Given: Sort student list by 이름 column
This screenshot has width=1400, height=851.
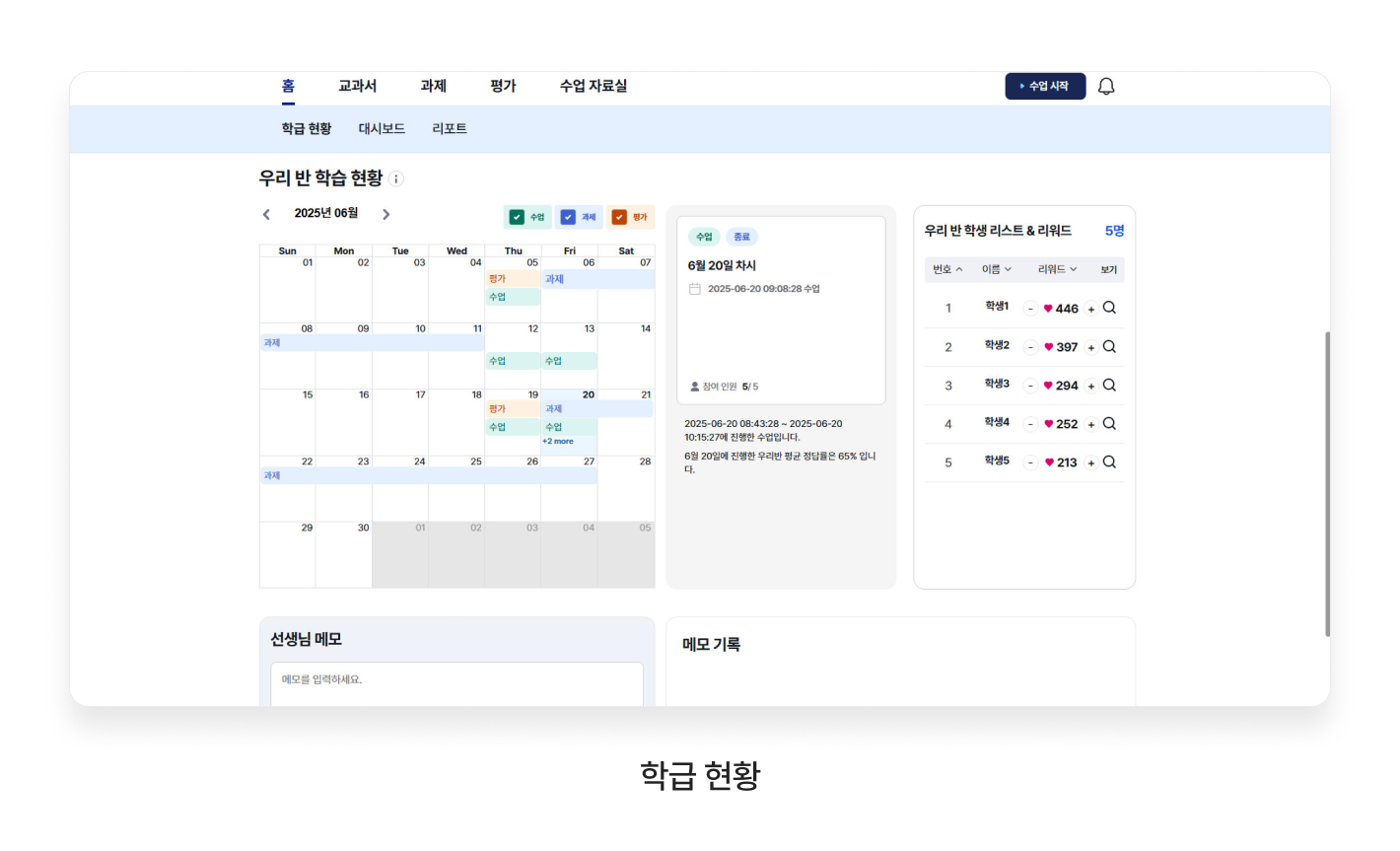Looking at the screenshot, I should [x=996, y=269].
